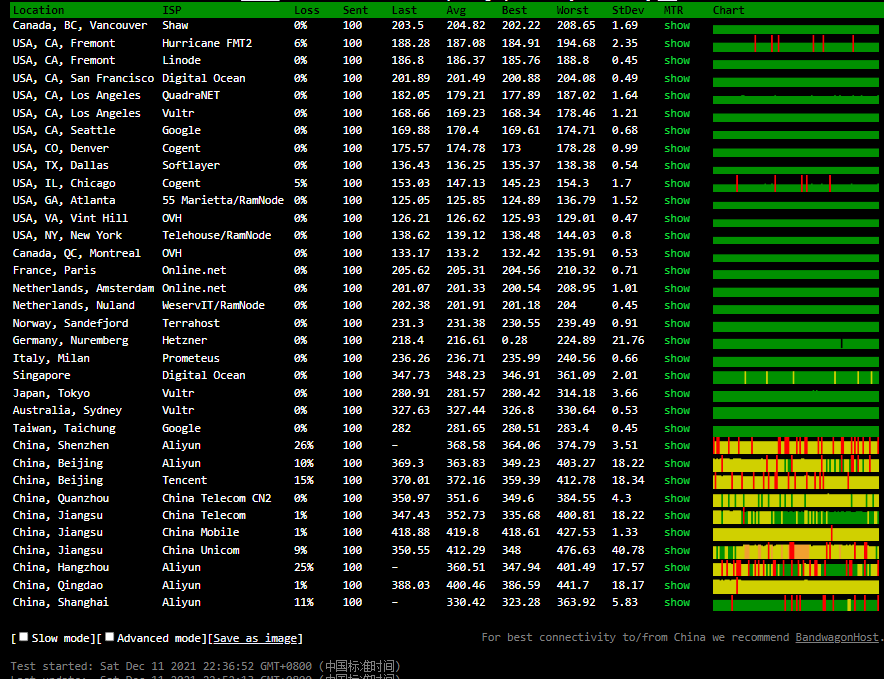
Task: Show MTR for Denver Cogent row
Action: pyautogui.click(x=677, y=148)
